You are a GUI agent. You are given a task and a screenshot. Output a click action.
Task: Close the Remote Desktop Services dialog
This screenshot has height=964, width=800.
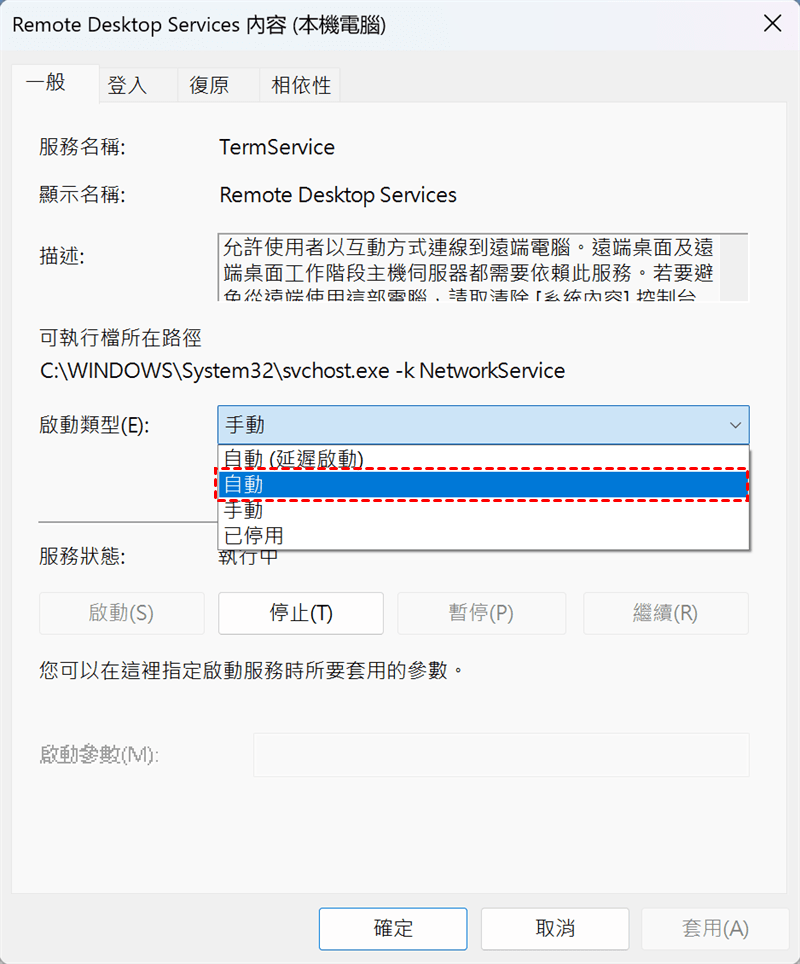tap(772, 26)
